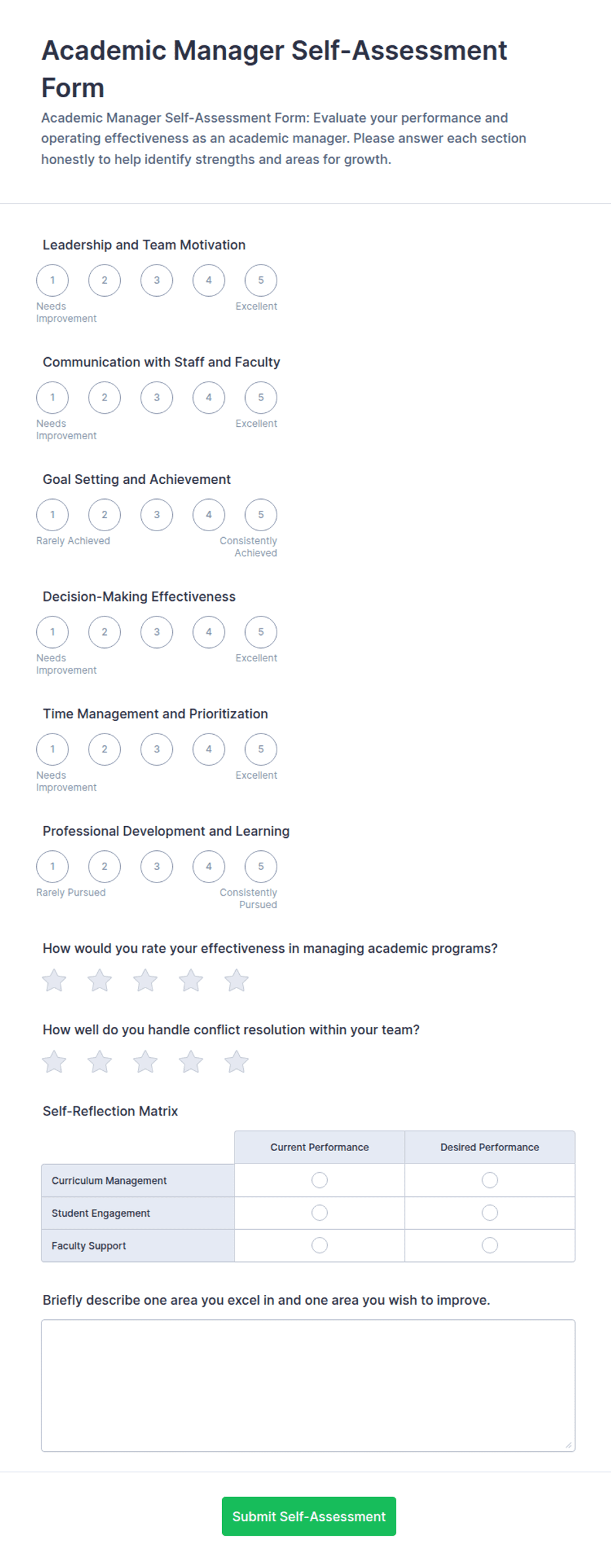Select 4 for Decision-Making Effectiveness

(x=209, y=632)
